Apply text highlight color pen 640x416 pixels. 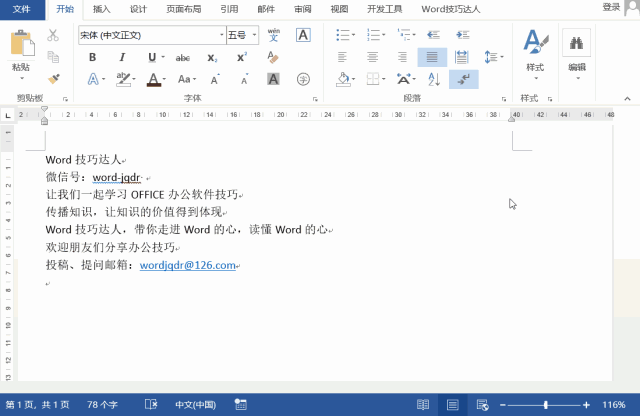point(123,79)
